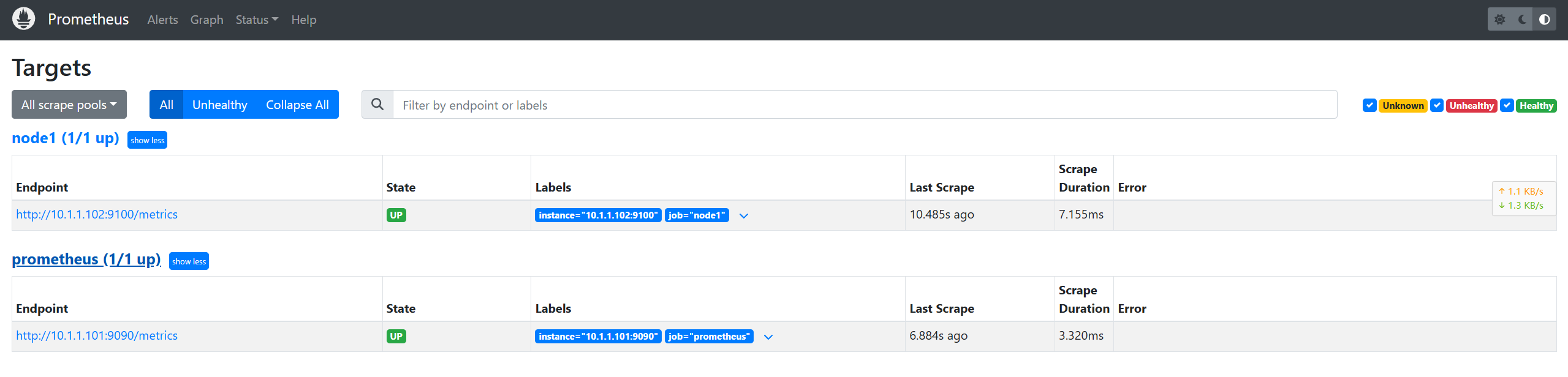Open http://10.1.1.102:9100/metrics endpoint link
Screen dimensions: 1568x377
pos(97,215)
